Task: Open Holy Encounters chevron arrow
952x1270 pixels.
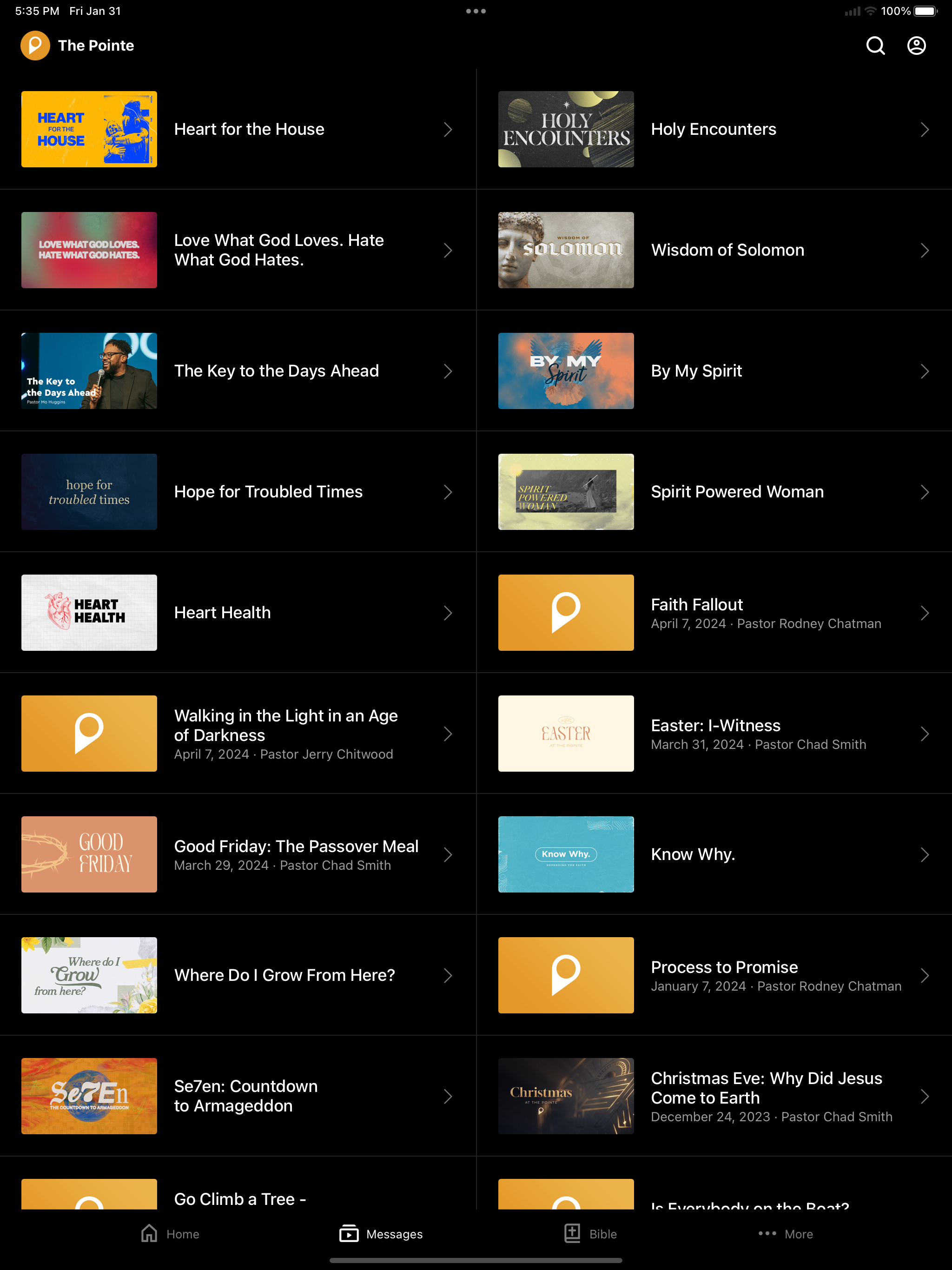Action: (925, 129)
